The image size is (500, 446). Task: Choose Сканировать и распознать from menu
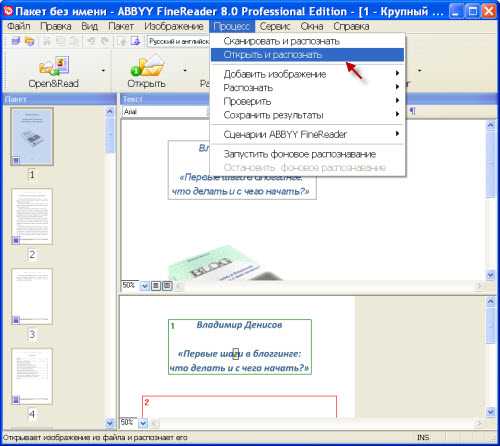[307, 41]
